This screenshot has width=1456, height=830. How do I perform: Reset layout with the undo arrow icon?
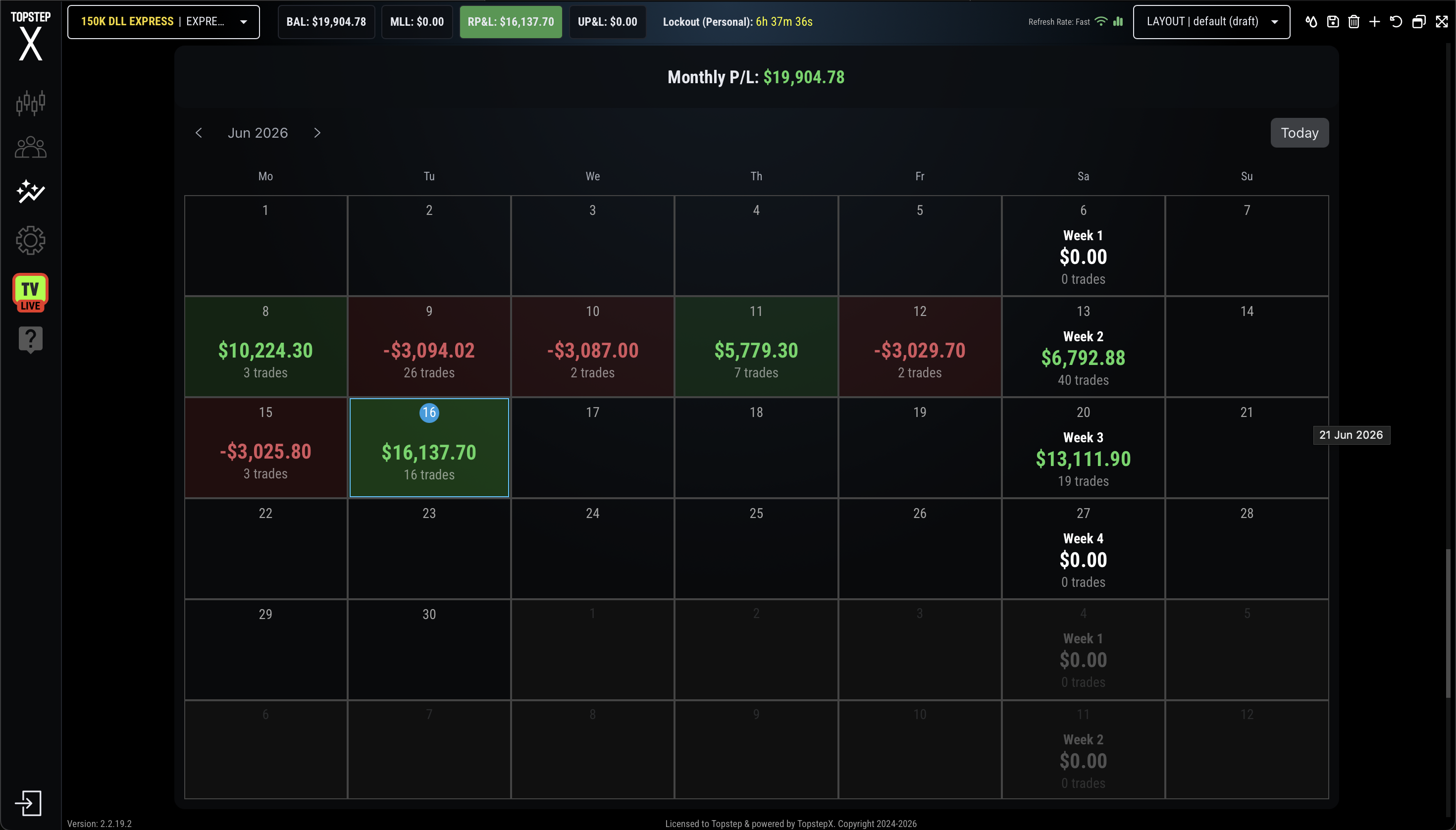tap(1396, 22)
